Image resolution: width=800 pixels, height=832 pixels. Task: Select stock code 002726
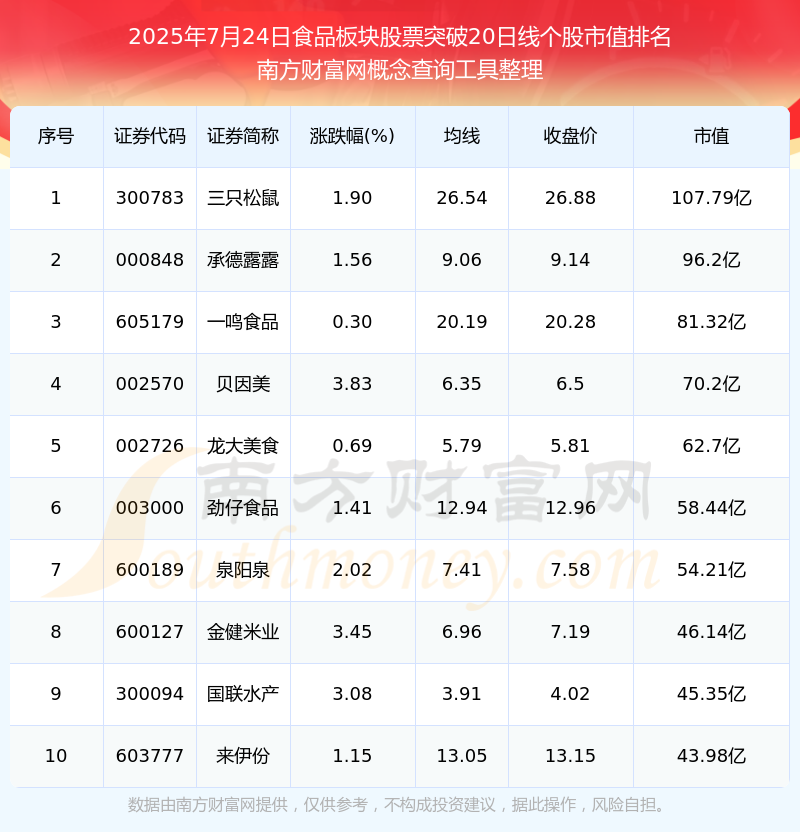pos(150,446)
